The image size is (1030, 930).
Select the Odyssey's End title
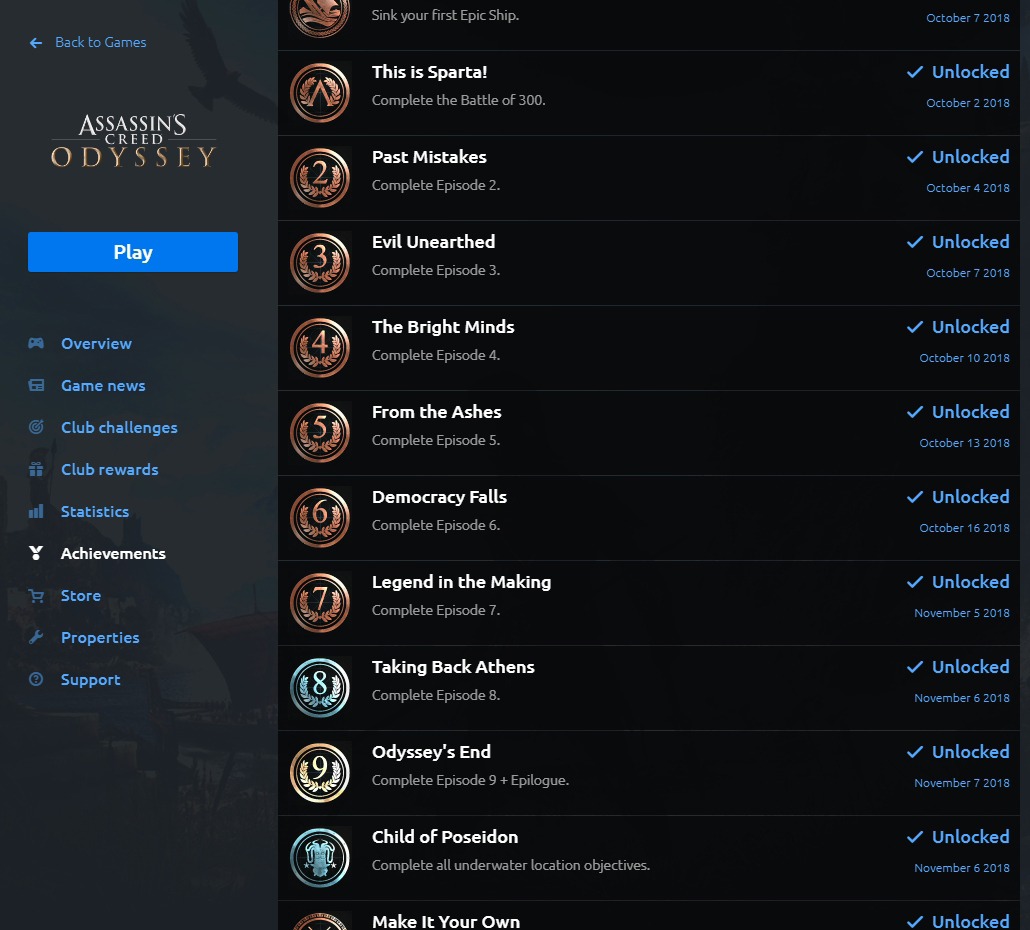[x=431, y=752]
